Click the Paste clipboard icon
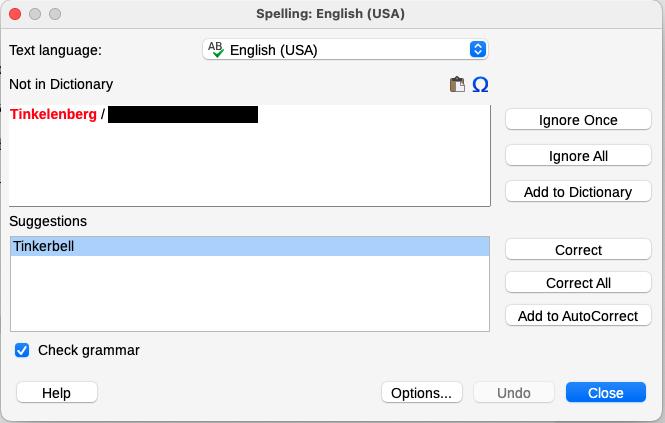The height and width of the screenshot is (423, 665). (457, 85)
